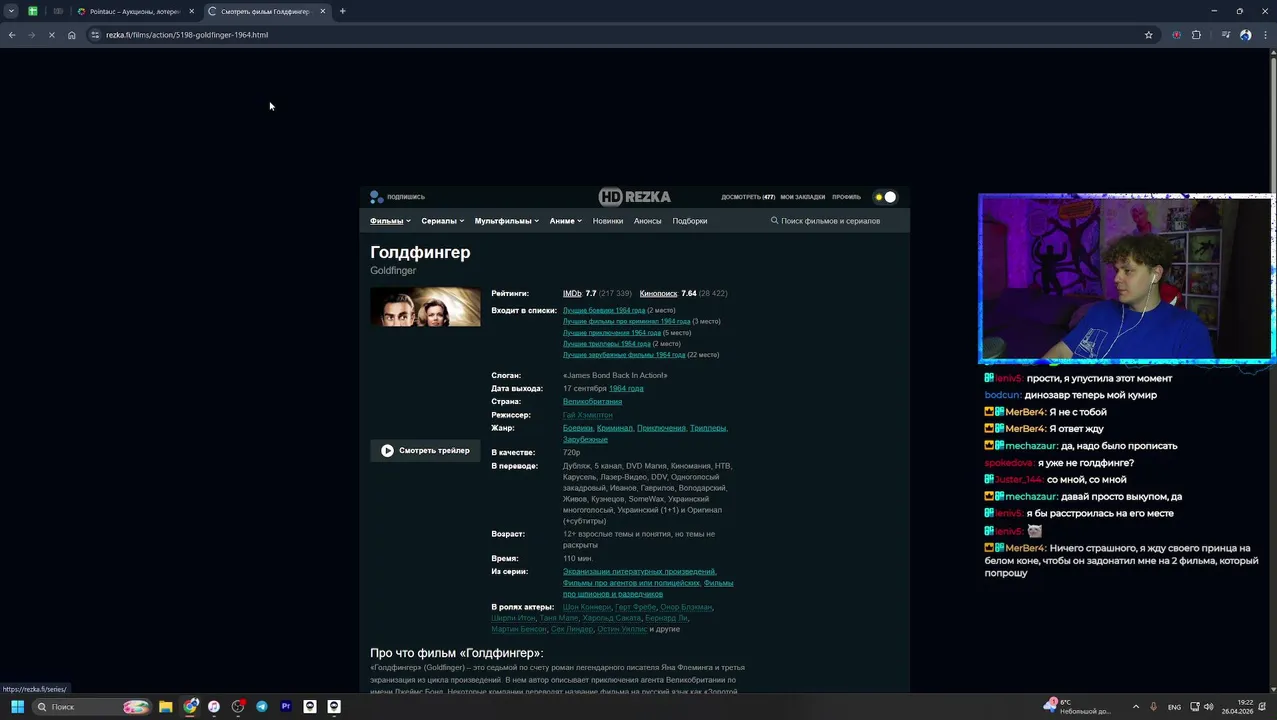Open the ENG language indicator in tray
Viewport: 1277px width, 720px height.
1174,707
